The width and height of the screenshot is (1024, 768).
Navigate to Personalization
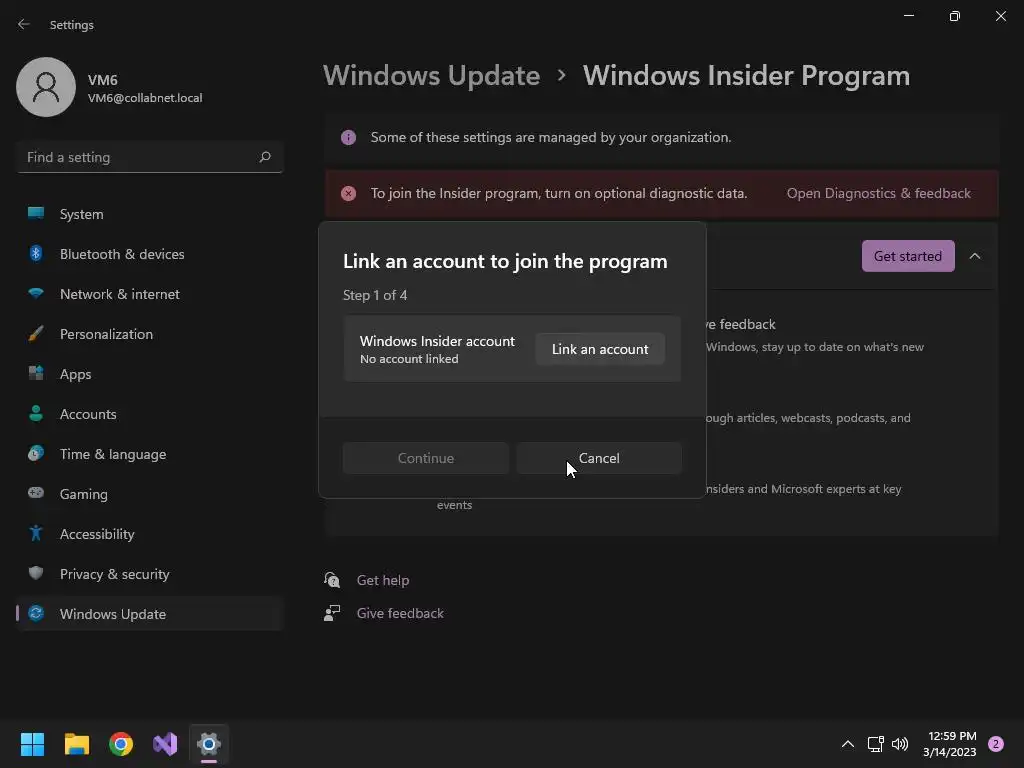[x=150, y=334]
